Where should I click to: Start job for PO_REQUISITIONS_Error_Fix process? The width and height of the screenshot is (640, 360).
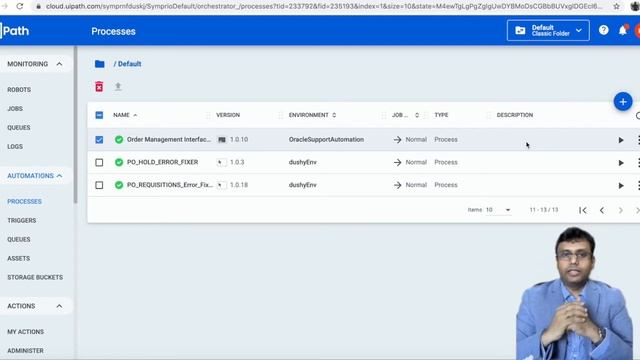coord(621,186)
